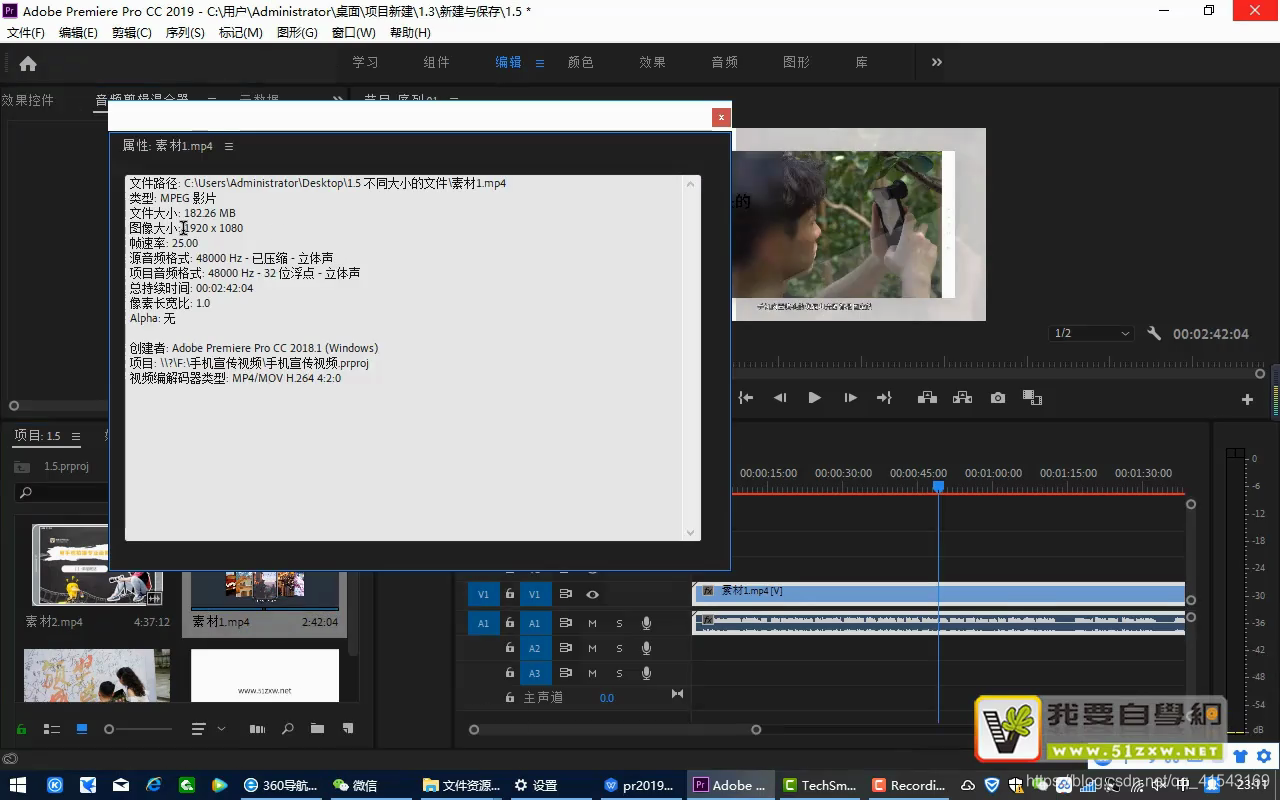1280x800 pixels.
Task: Expand the sort icons dropdown arrow
Action: tap(222, 729)
